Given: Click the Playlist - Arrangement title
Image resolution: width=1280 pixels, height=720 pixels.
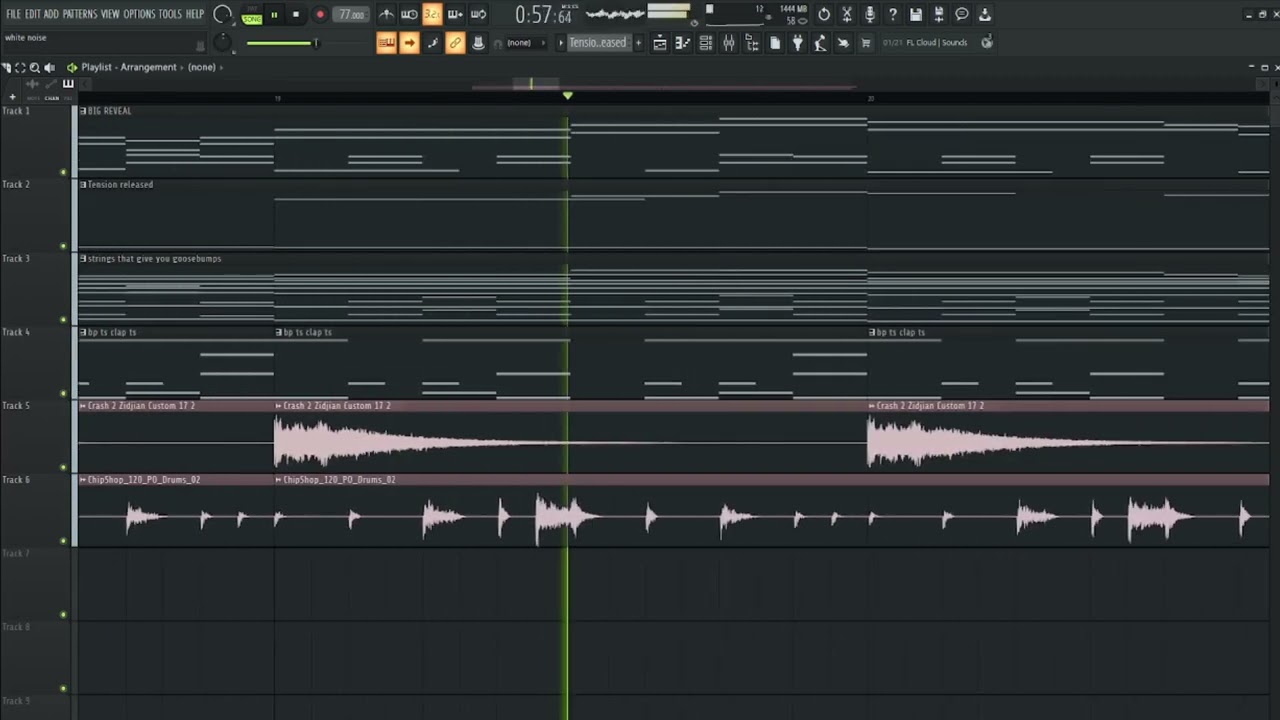Looking at the screenshot, I should tap(129, 67).
